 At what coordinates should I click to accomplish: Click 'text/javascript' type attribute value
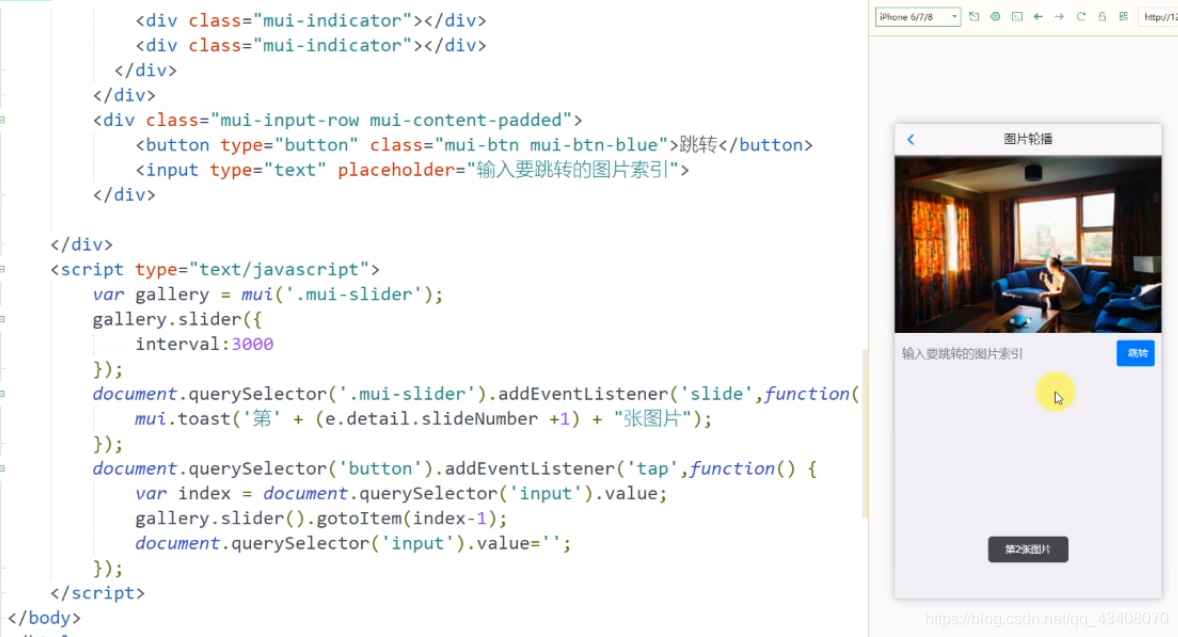(279, 269)
